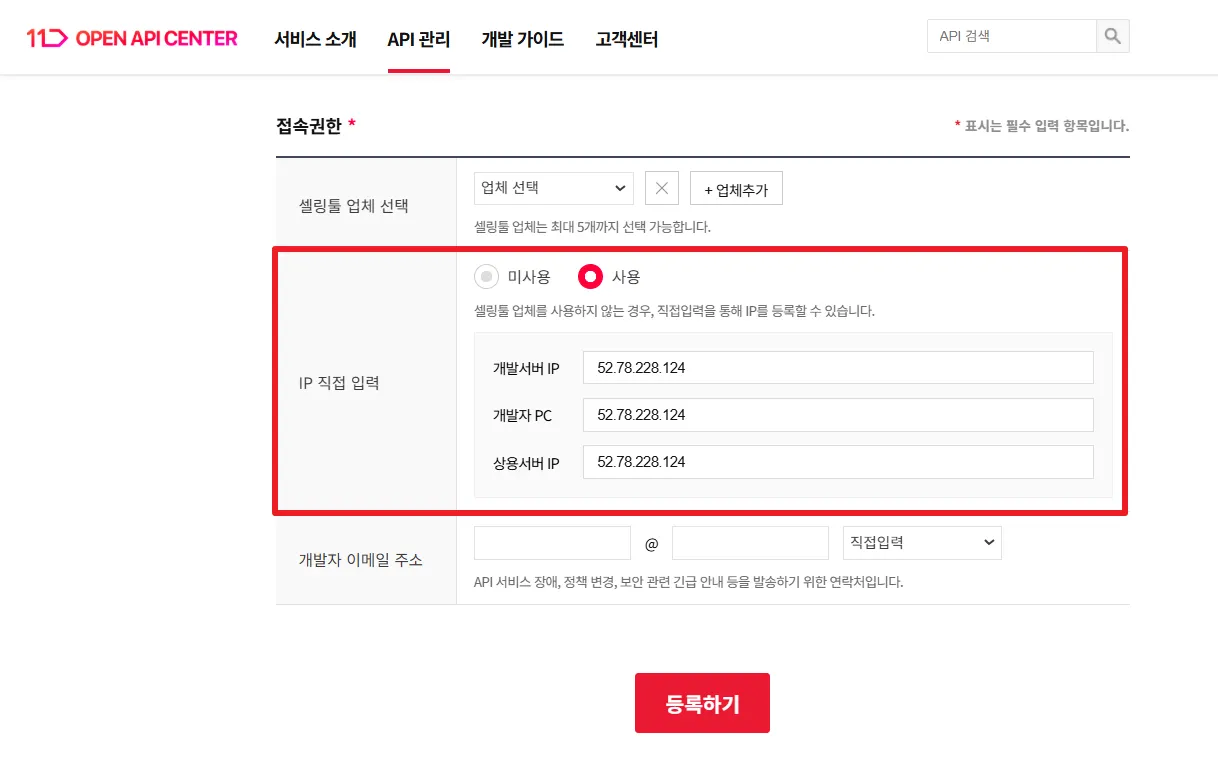Click the 셀링툴 업체 선택 label

pyautogui.click(x=354, y=206)
